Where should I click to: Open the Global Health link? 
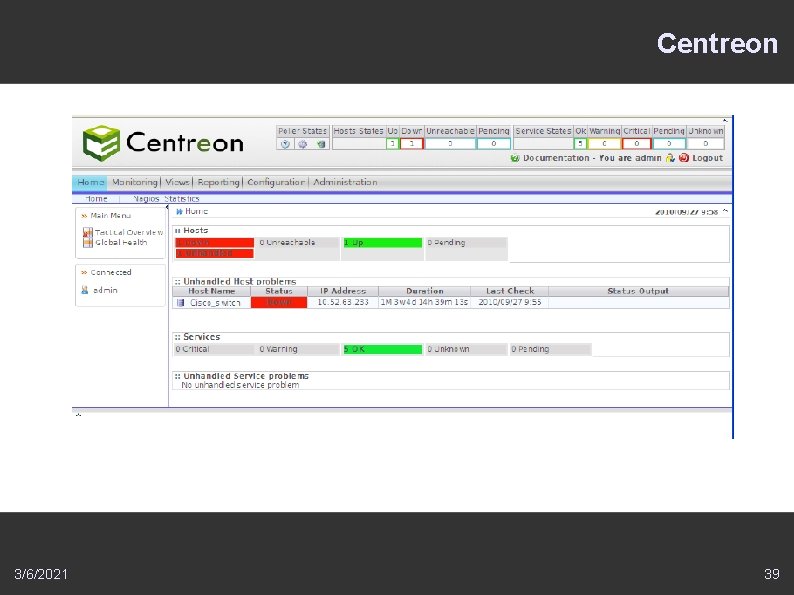[121, 243]
